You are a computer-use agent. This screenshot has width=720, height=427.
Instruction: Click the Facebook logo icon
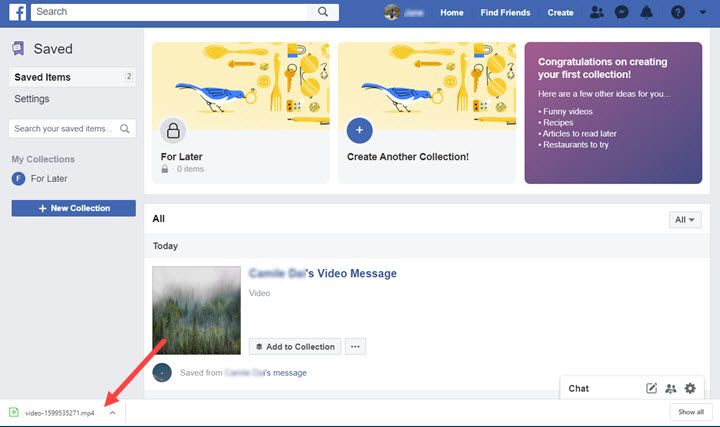click(17, 12)
